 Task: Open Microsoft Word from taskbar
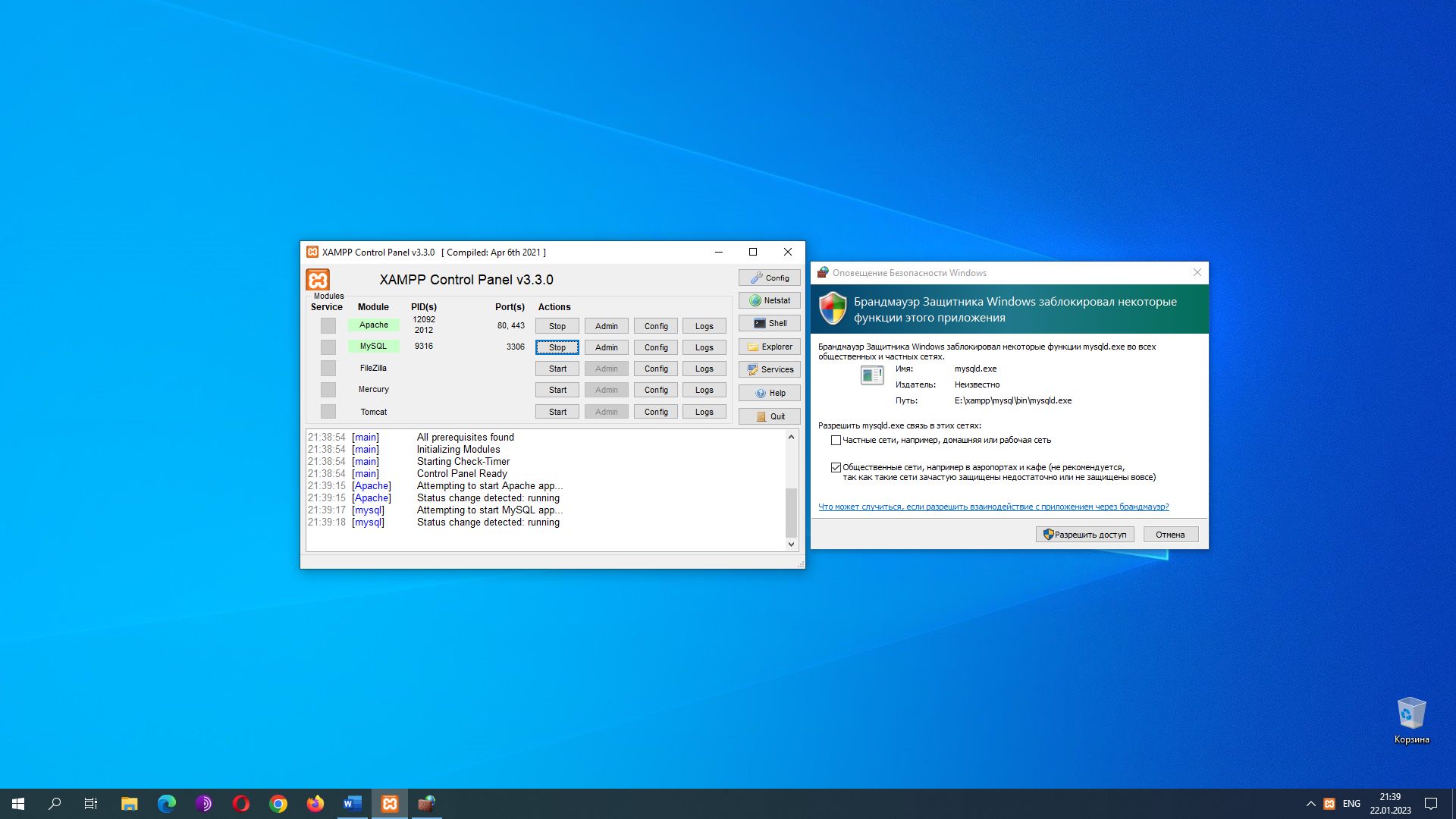353,804
